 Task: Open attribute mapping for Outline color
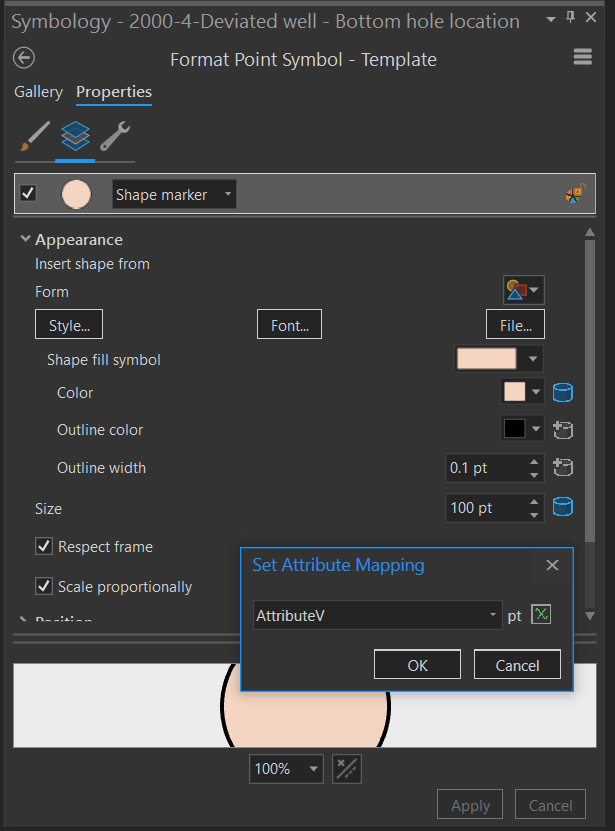[563, 430]
